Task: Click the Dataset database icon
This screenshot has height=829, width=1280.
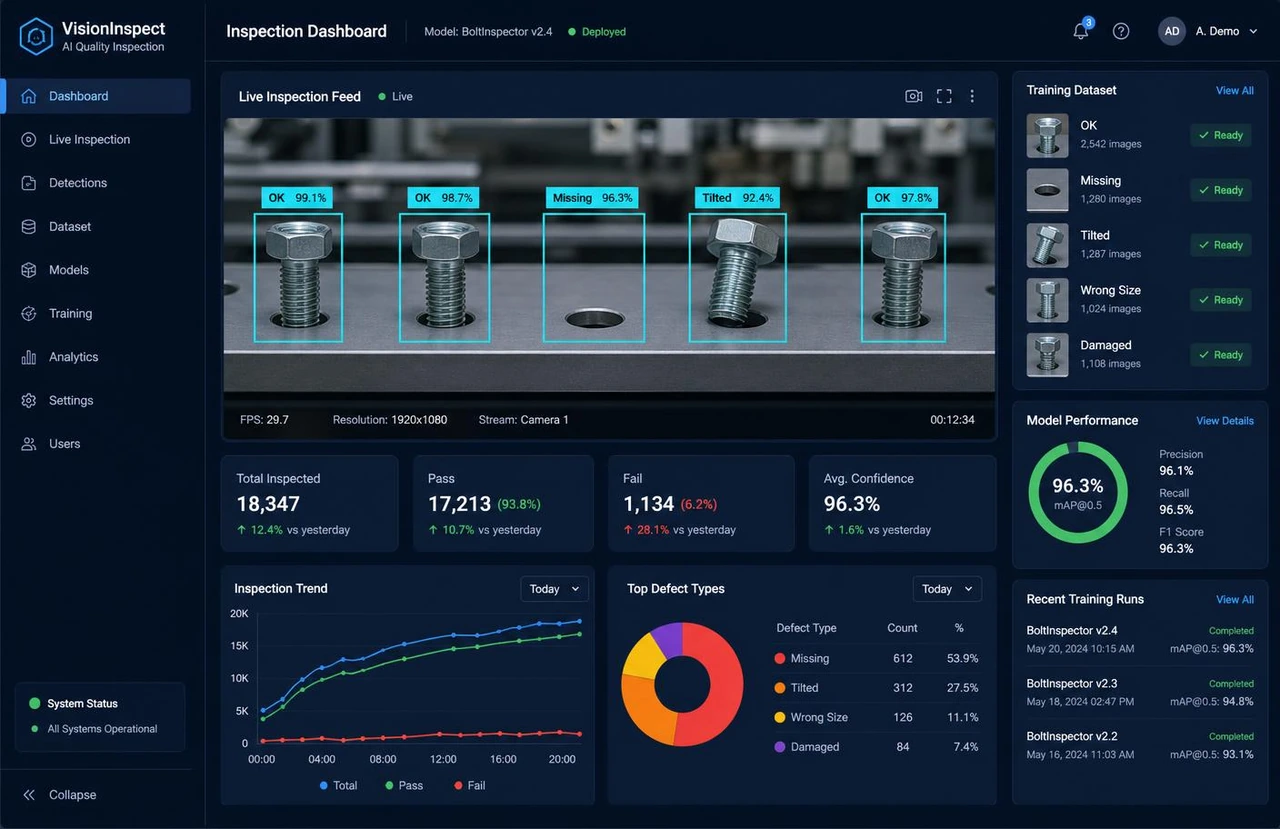Action: pyautogui.click(x=29, y=227)
